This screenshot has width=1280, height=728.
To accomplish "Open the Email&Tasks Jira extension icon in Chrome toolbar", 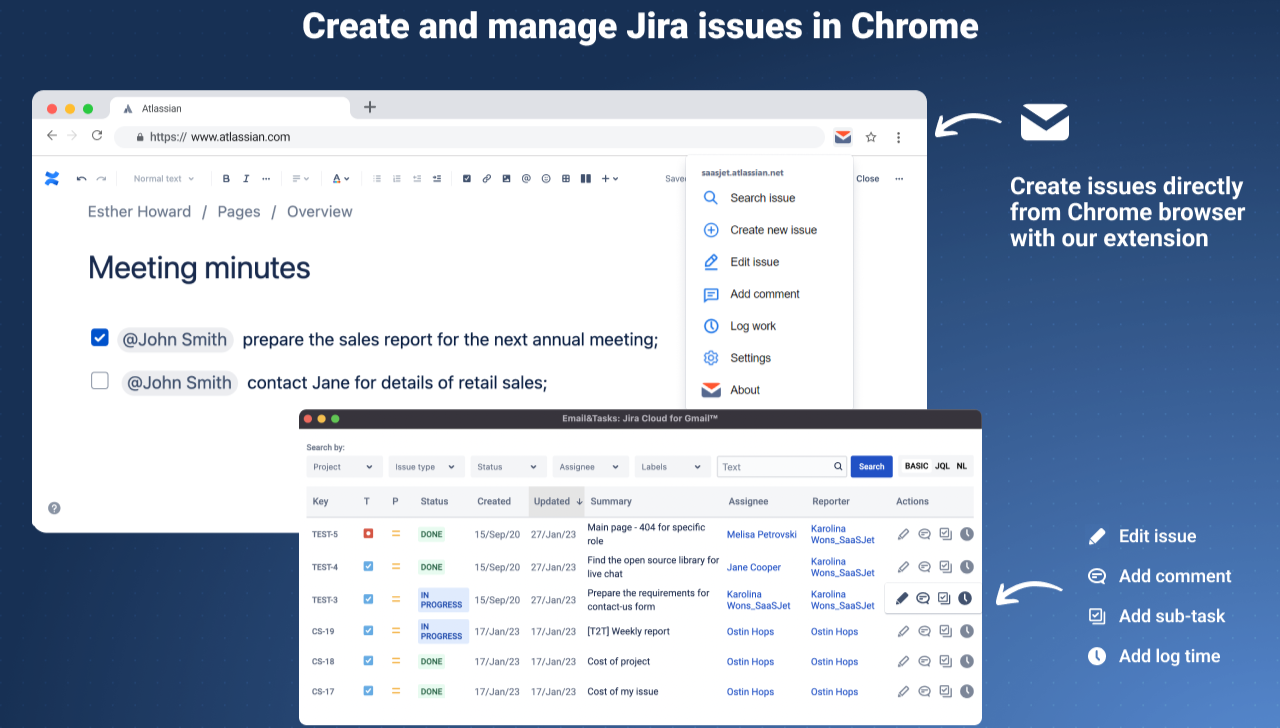I will [x=843, y=137].
